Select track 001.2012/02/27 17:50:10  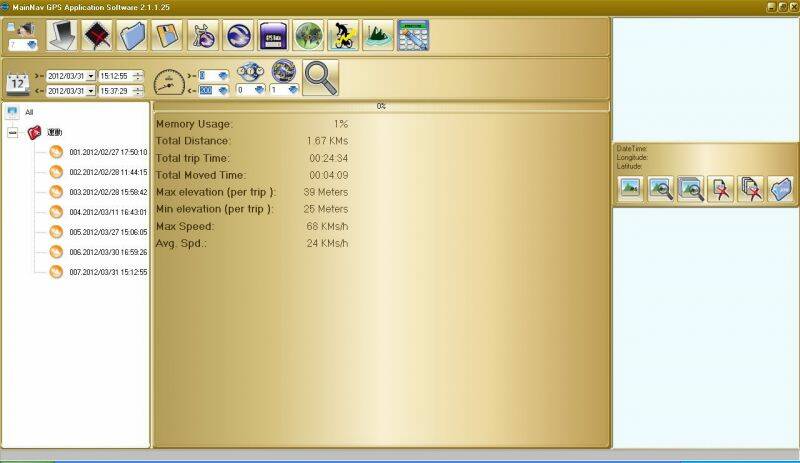tap(108, 153)
